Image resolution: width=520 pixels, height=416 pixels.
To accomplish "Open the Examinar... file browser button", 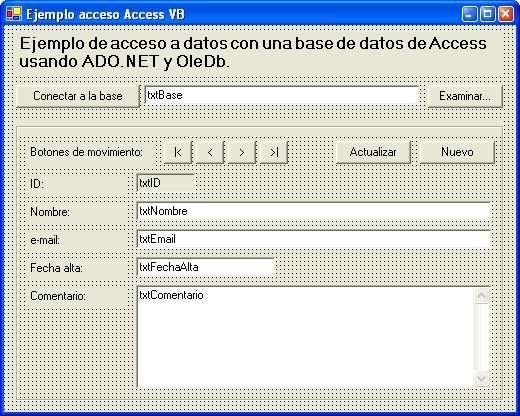I will click(465, 96).
